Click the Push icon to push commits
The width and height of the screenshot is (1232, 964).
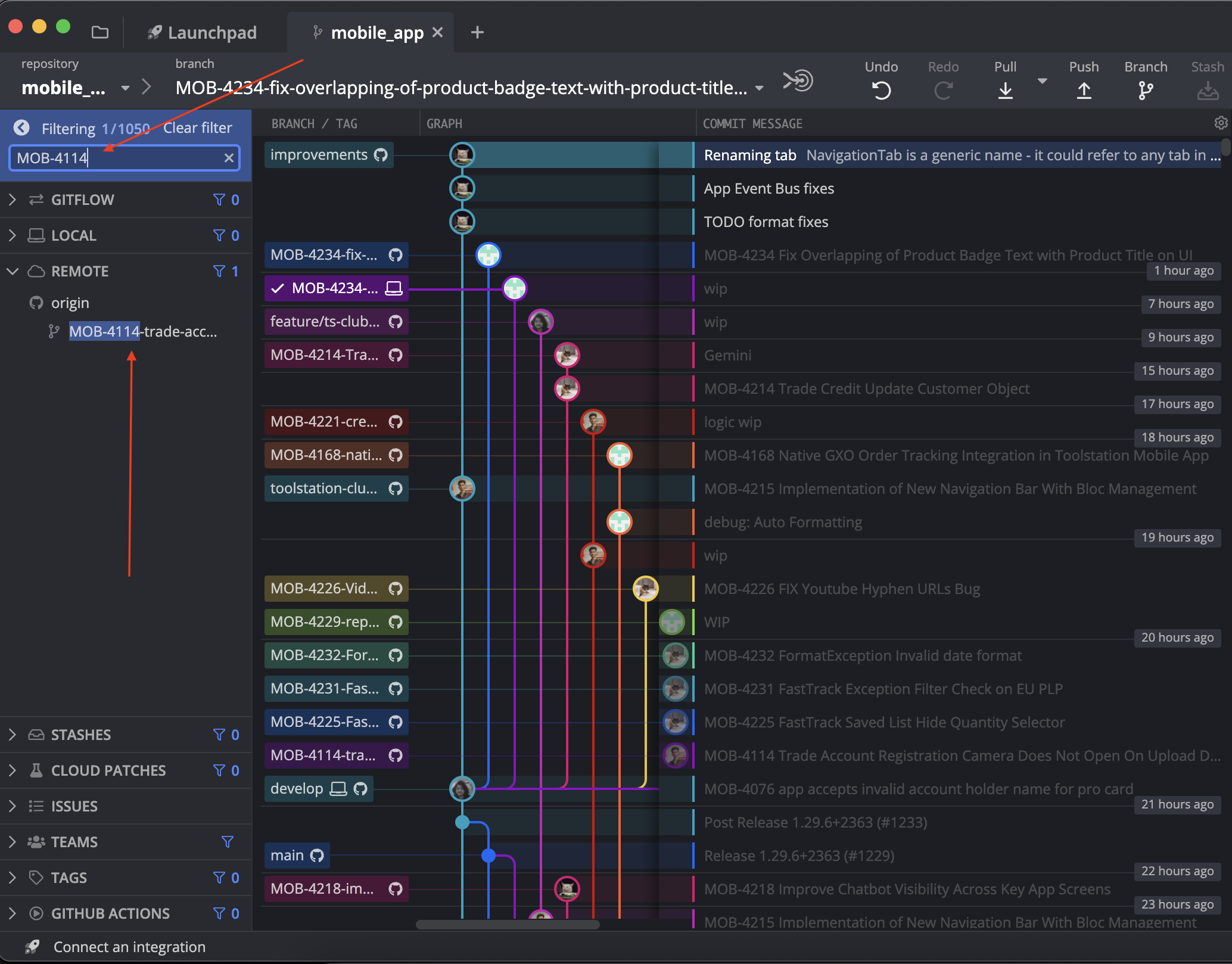[1084, 91]
